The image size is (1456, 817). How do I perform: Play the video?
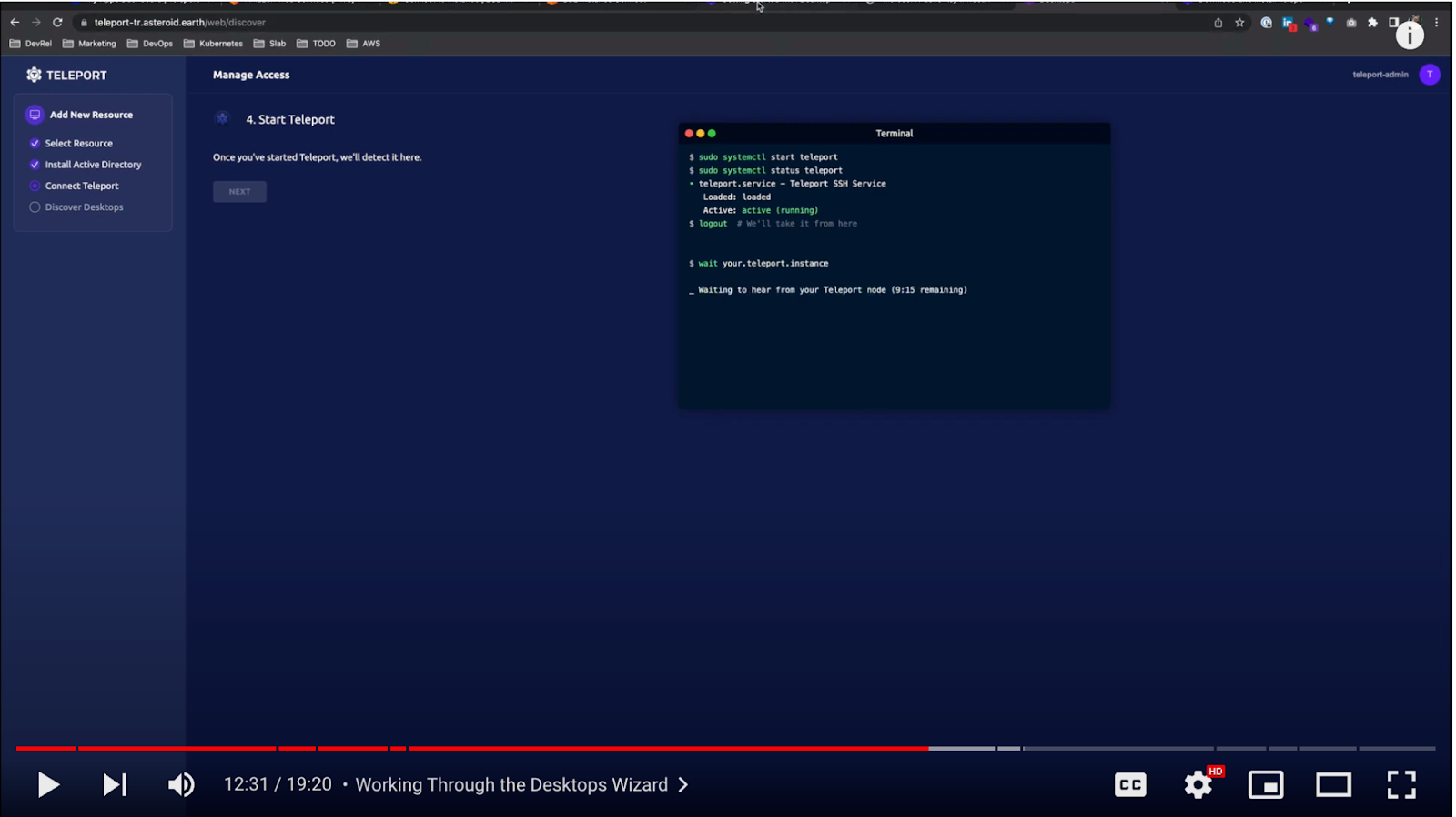pyautogui.click(x=48, y=784)
